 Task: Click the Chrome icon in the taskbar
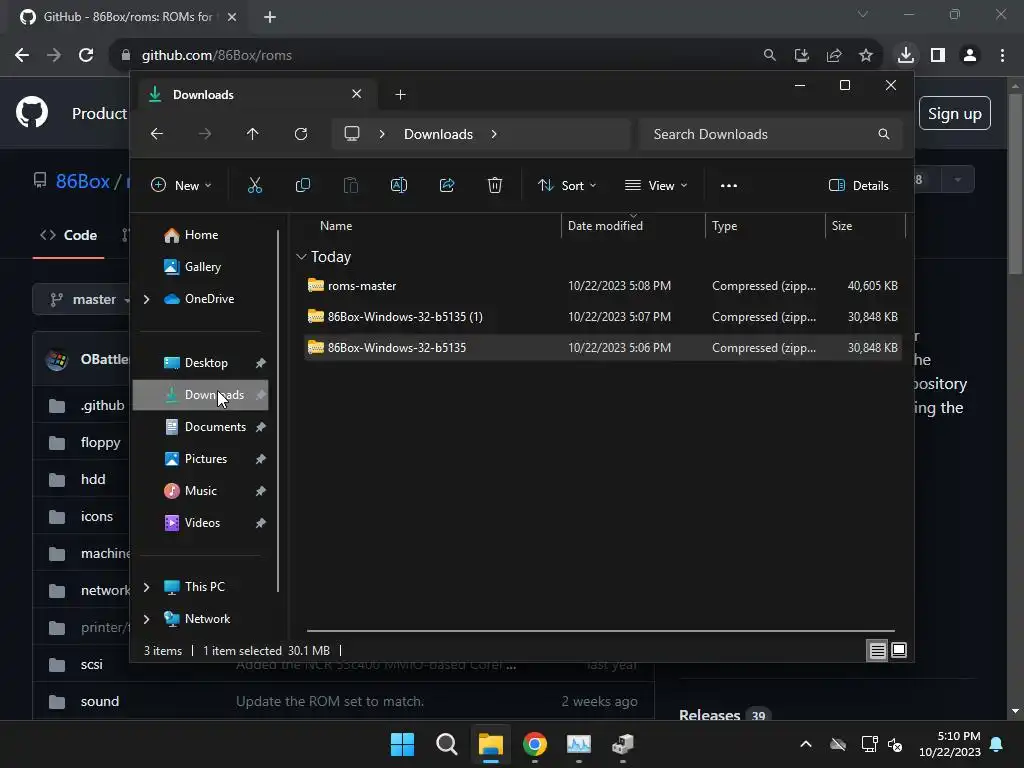coord(535,744)
